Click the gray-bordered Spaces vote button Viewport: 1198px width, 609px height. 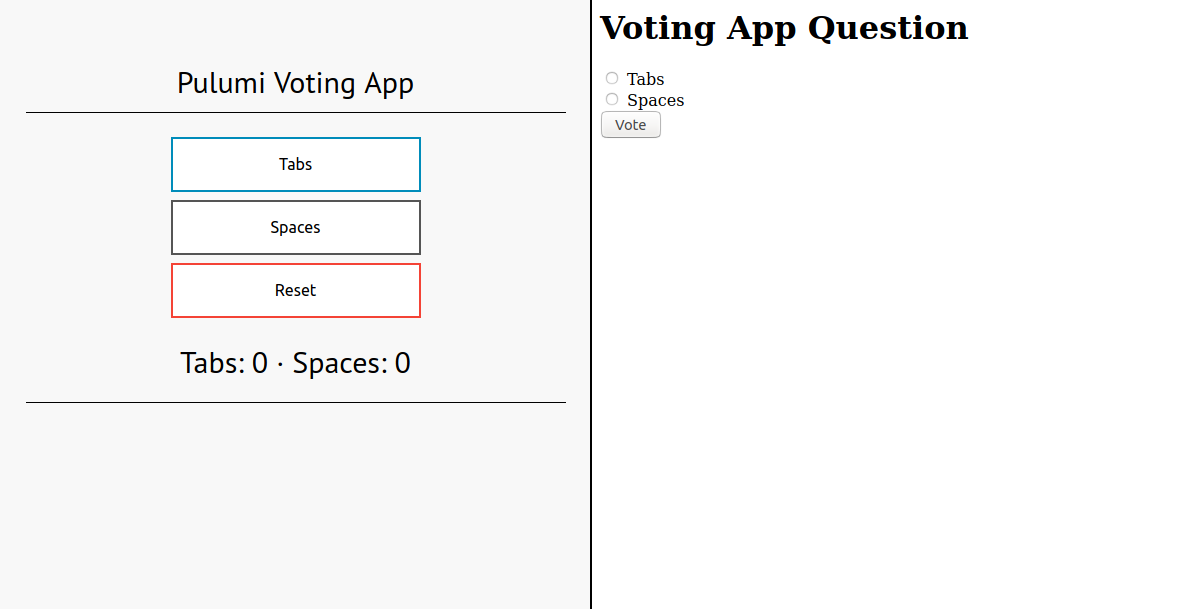(296, 228)
